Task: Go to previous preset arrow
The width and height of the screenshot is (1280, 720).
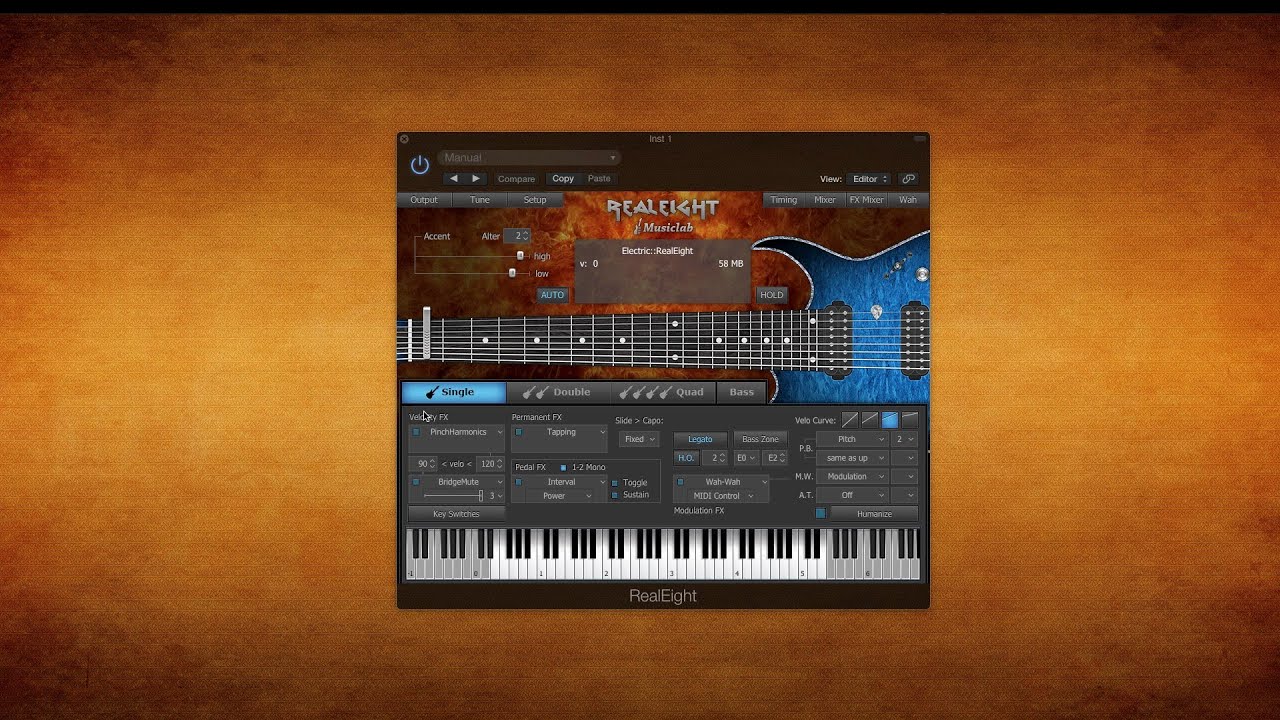Action: click(453, 178)
